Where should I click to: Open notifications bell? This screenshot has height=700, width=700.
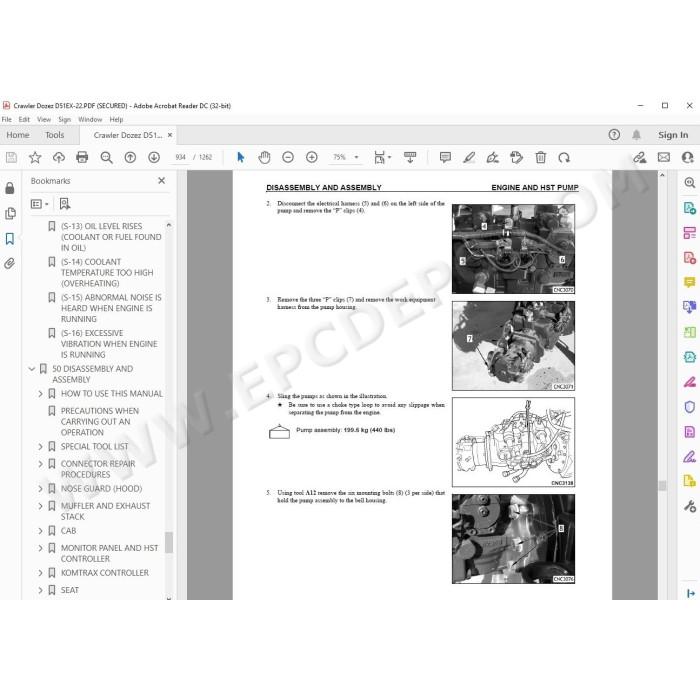[637, 135]
